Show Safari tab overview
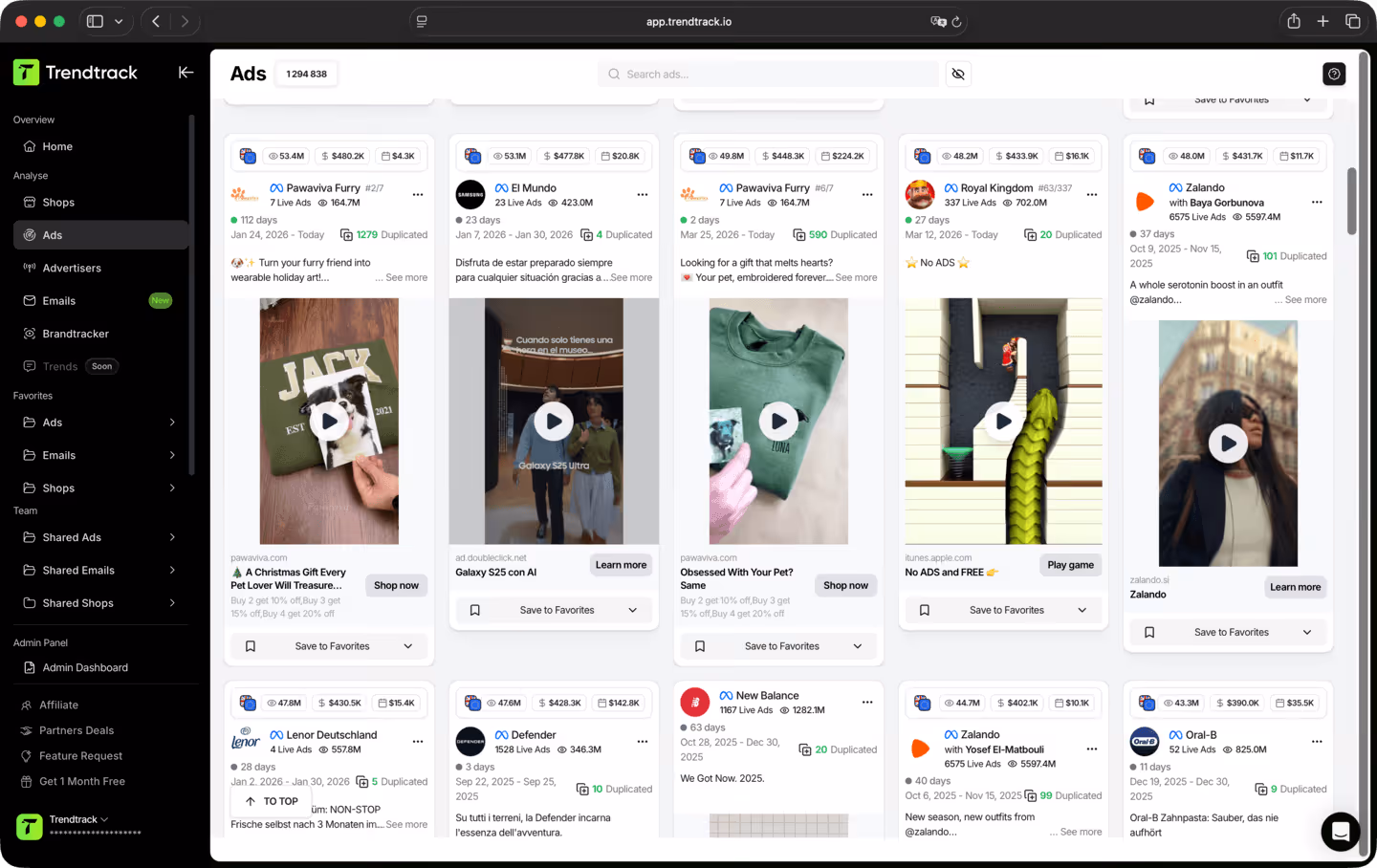This screenshot has width=1377, height=868. [x=1353, y=21]
